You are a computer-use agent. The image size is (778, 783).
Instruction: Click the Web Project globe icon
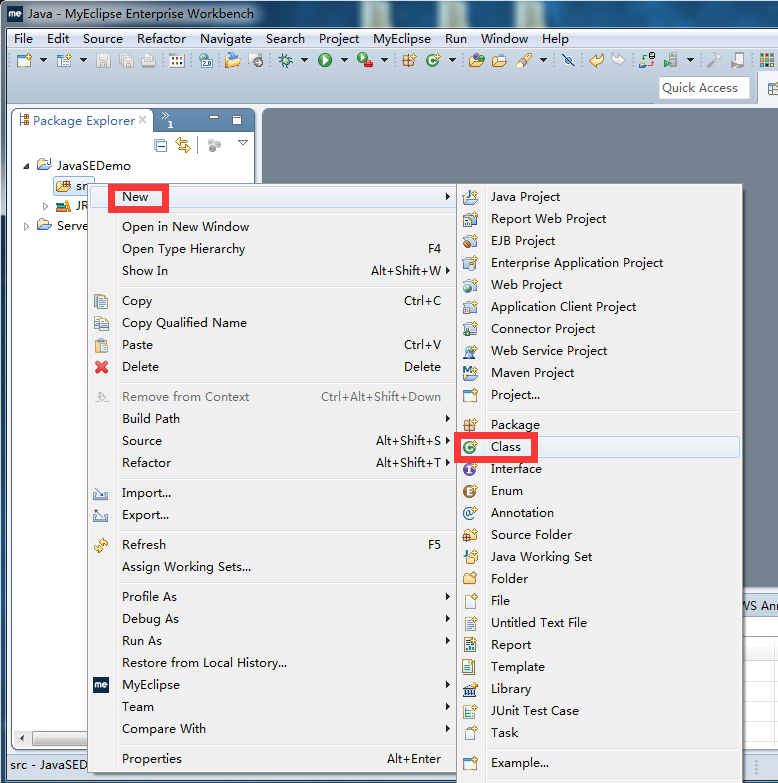[470, 285]
